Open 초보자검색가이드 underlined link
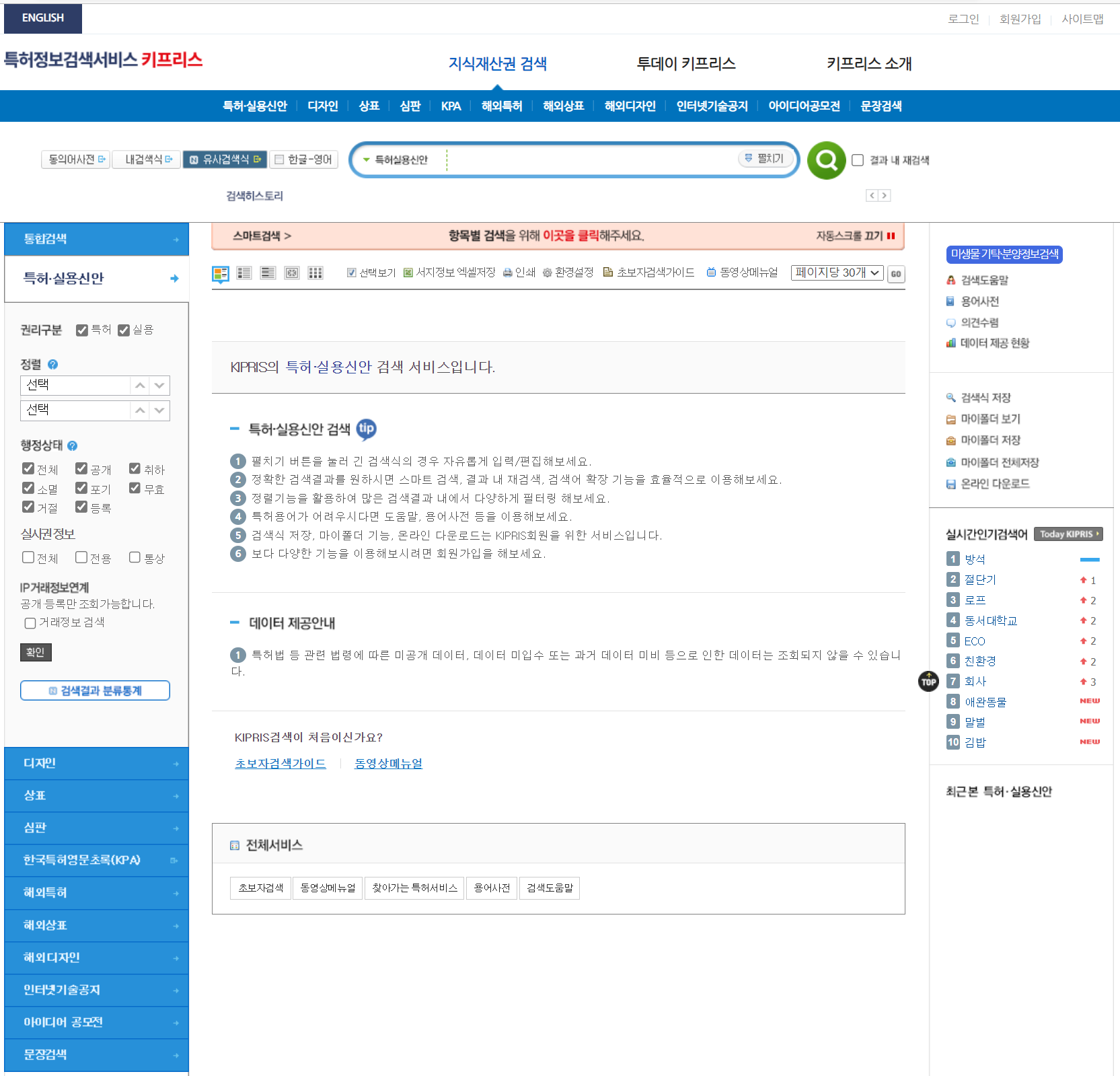 tap(281, 763)
